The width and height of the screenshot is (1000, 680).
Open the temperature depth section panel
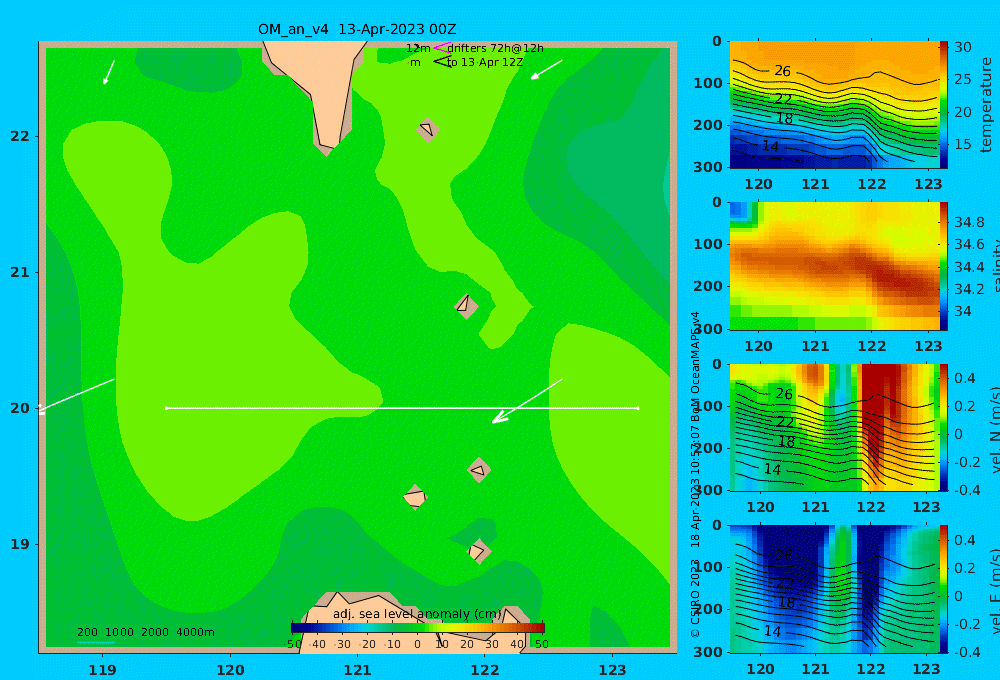pos(834,105)
